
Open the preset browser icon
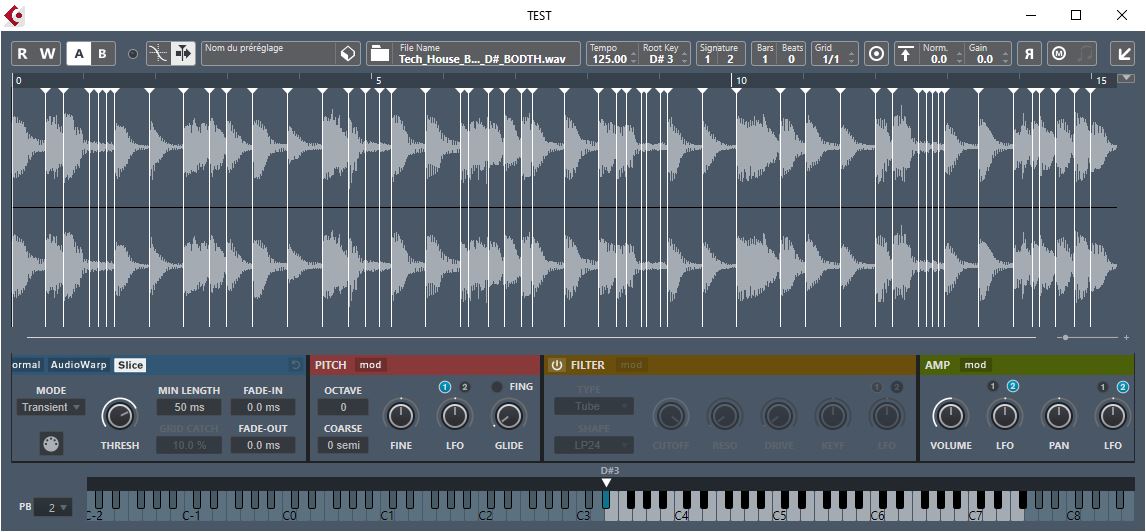(x=346, y=54)
